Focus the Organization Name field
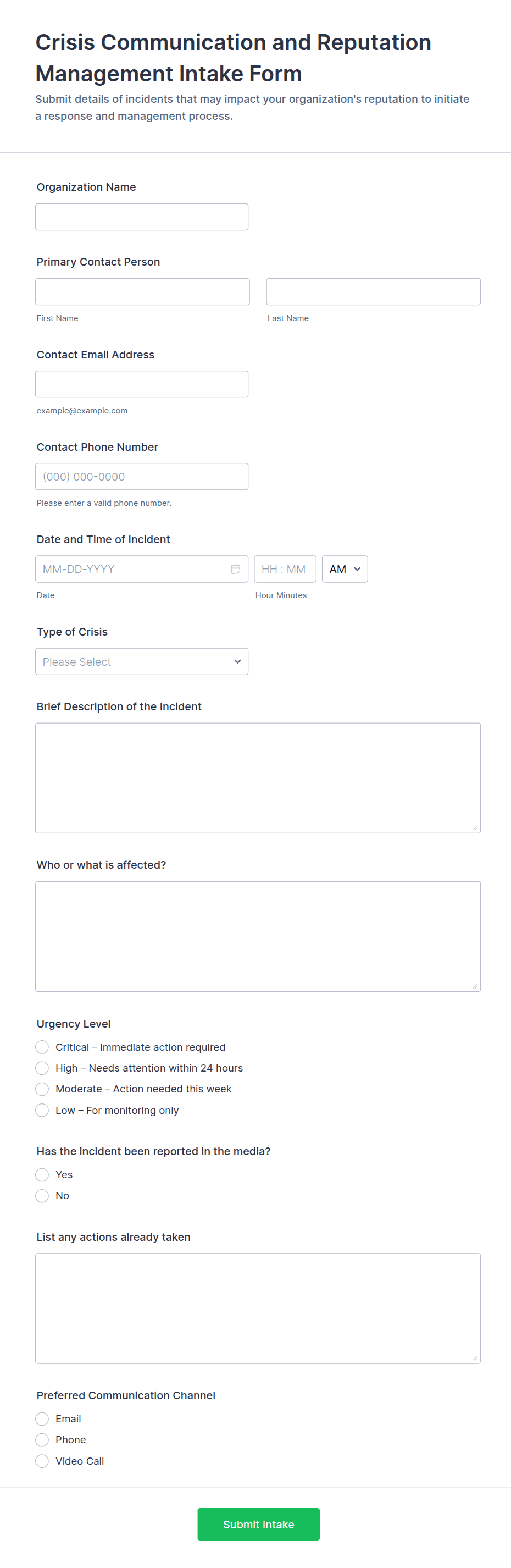 [142, 217]
